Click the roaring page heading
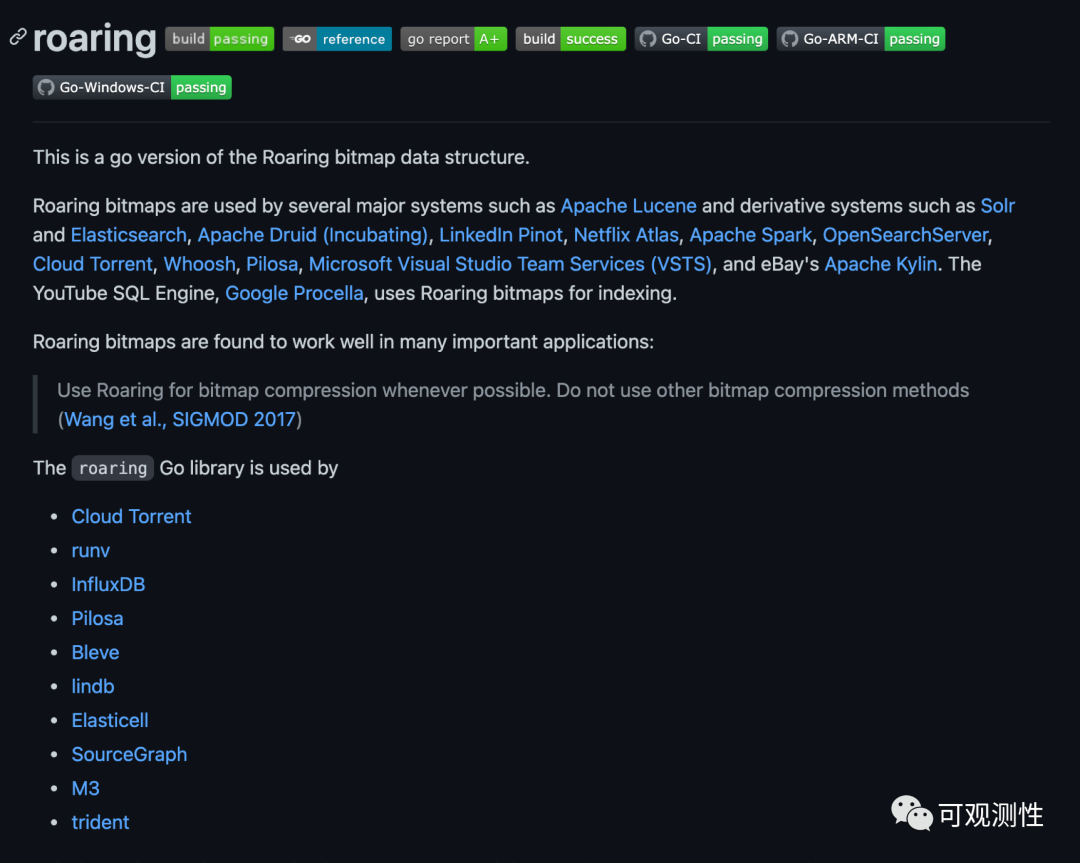The width and height of the screenshot is (1080, 863). tap(94, 39)
